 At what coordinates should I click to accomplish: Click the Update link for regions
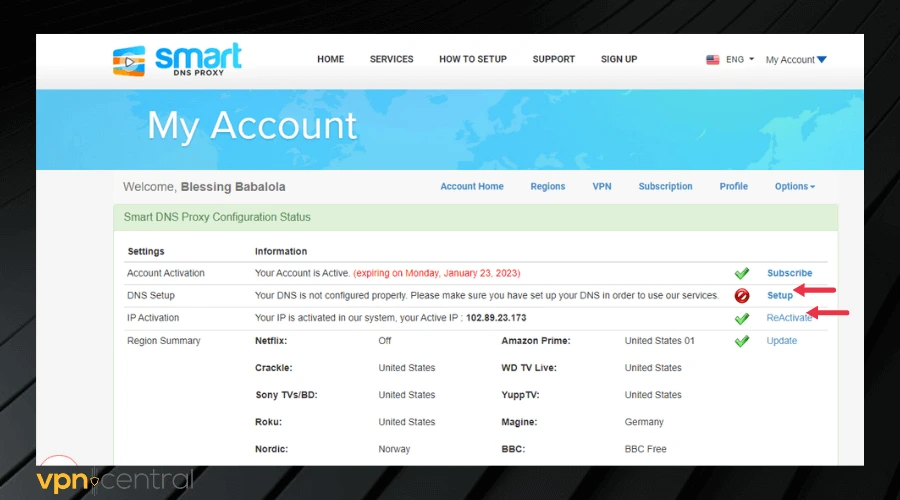pos(781,341)
